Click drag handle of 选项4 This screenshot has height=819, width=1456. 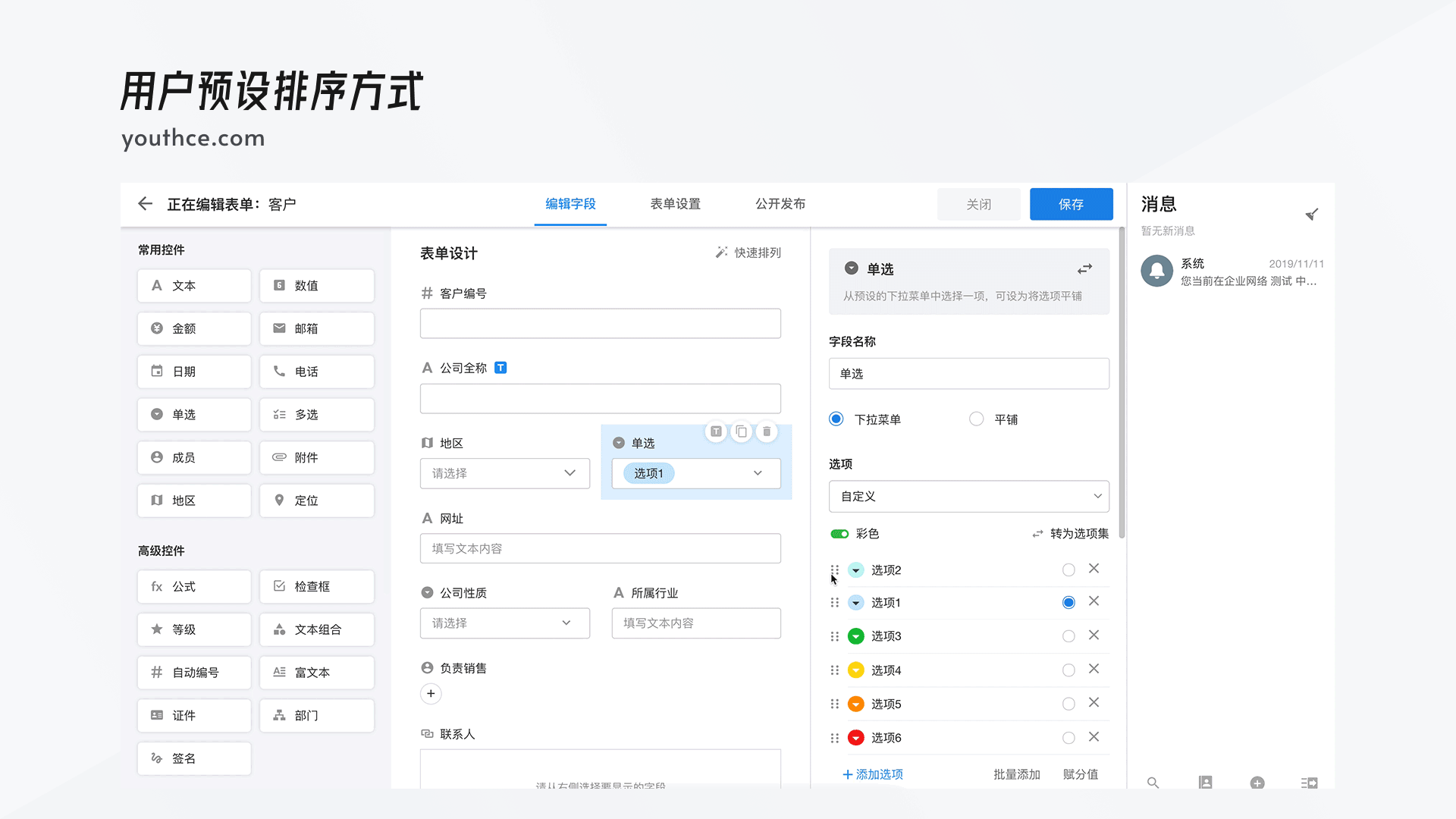(834, 670)
